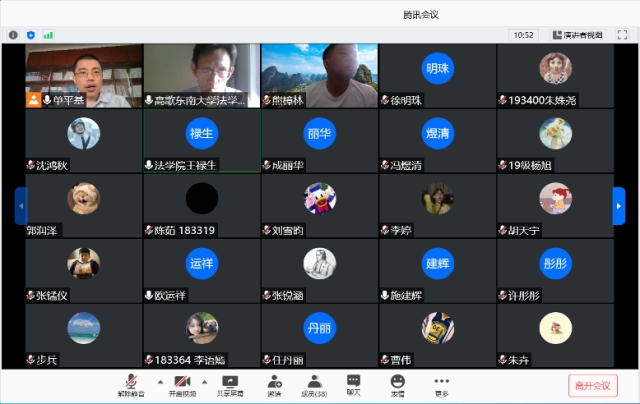
Task: Open the emoji reactions icon
Action: point(398,383)
